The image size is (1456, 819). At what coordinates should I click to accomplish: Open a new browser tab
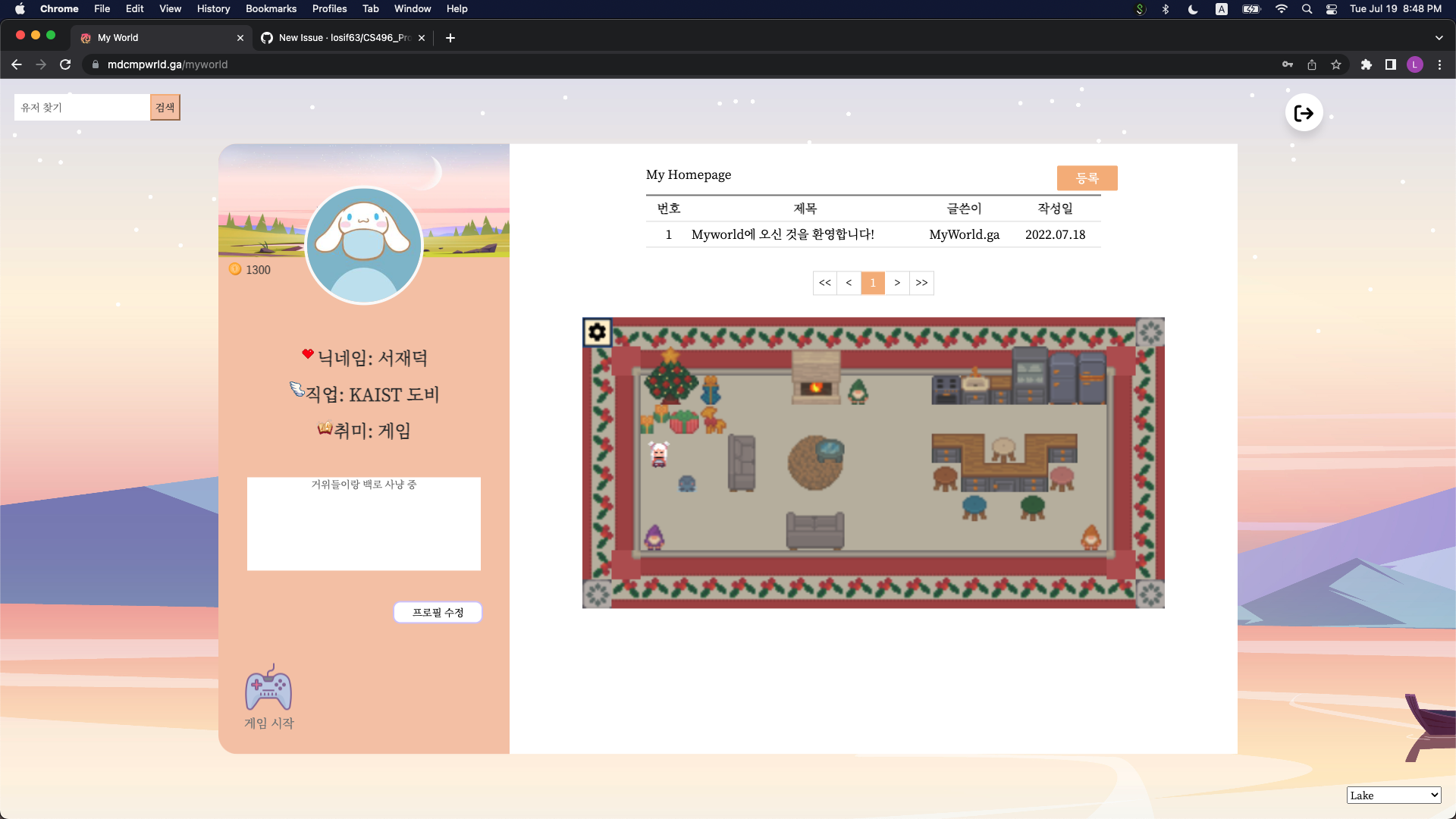[450, 38]
